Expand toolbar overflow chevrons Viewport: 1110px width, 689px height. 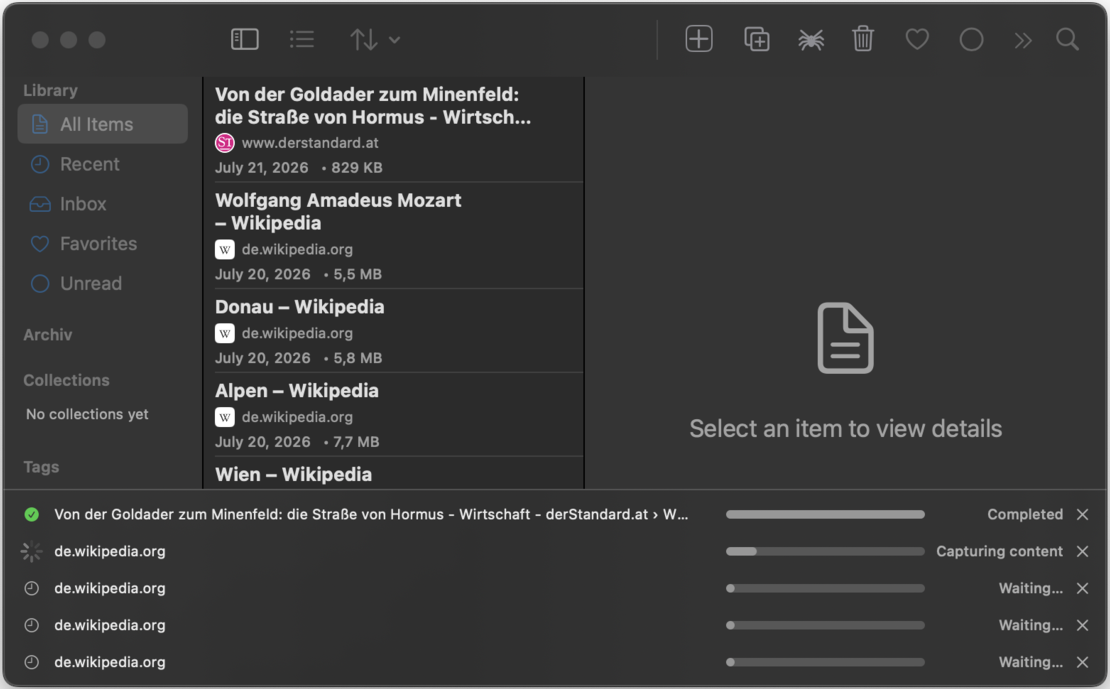(x=1022, y=40)
